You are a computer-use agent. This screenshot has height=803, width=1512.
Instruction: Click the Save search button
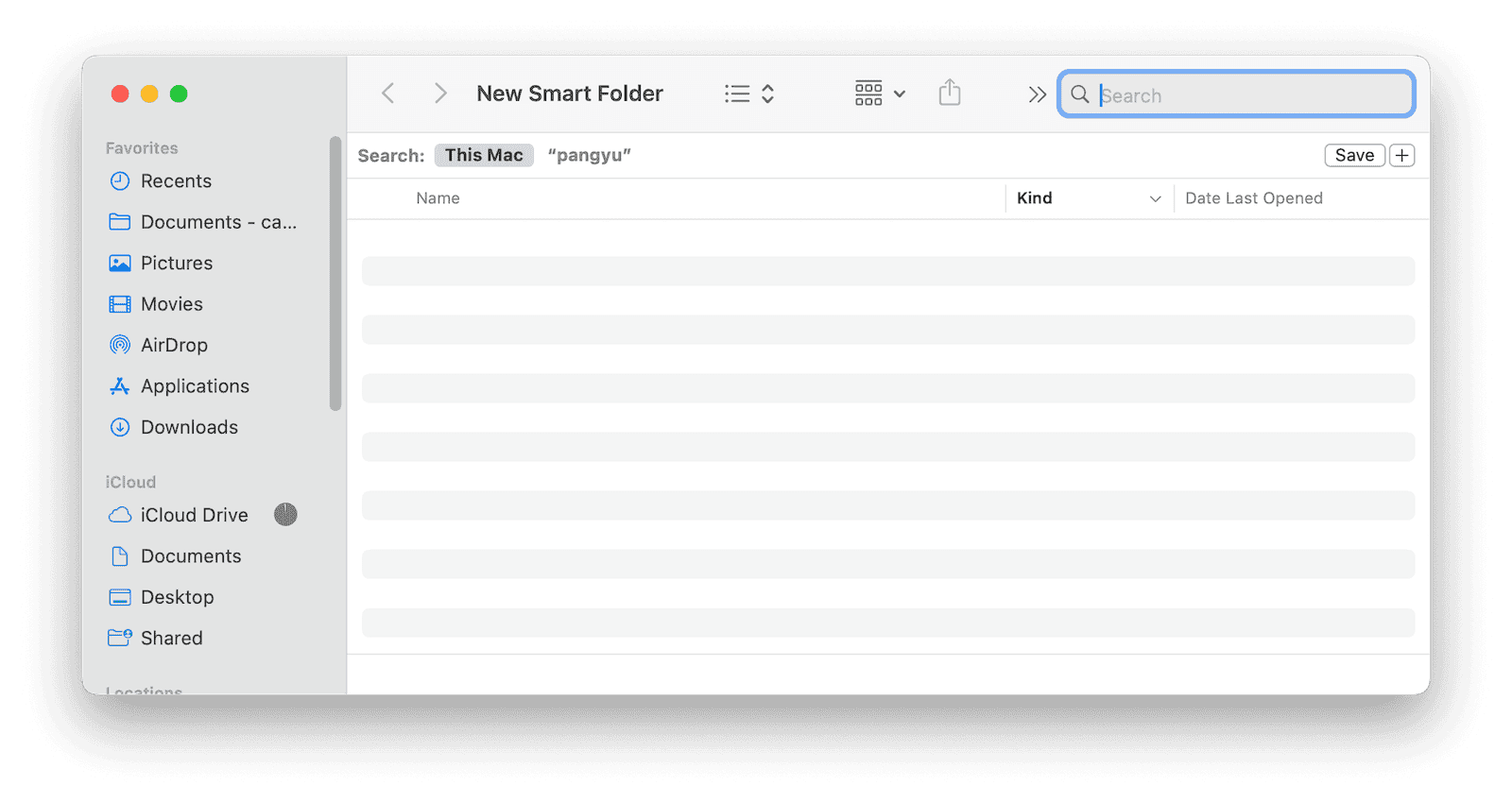tap(1354, 155)
